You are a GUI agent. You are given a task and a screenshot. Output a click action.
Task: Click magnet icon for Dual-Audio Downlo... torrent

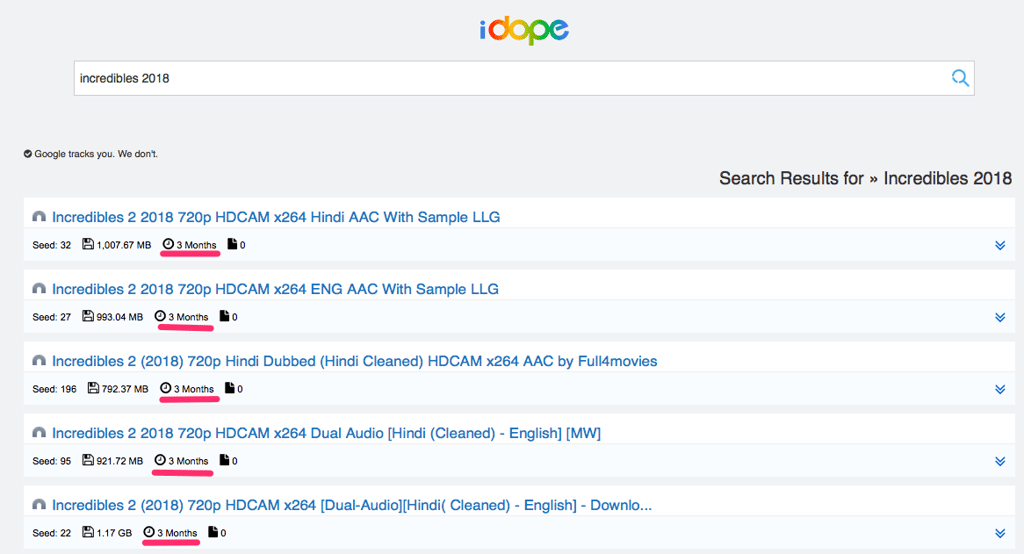point(39,504)
